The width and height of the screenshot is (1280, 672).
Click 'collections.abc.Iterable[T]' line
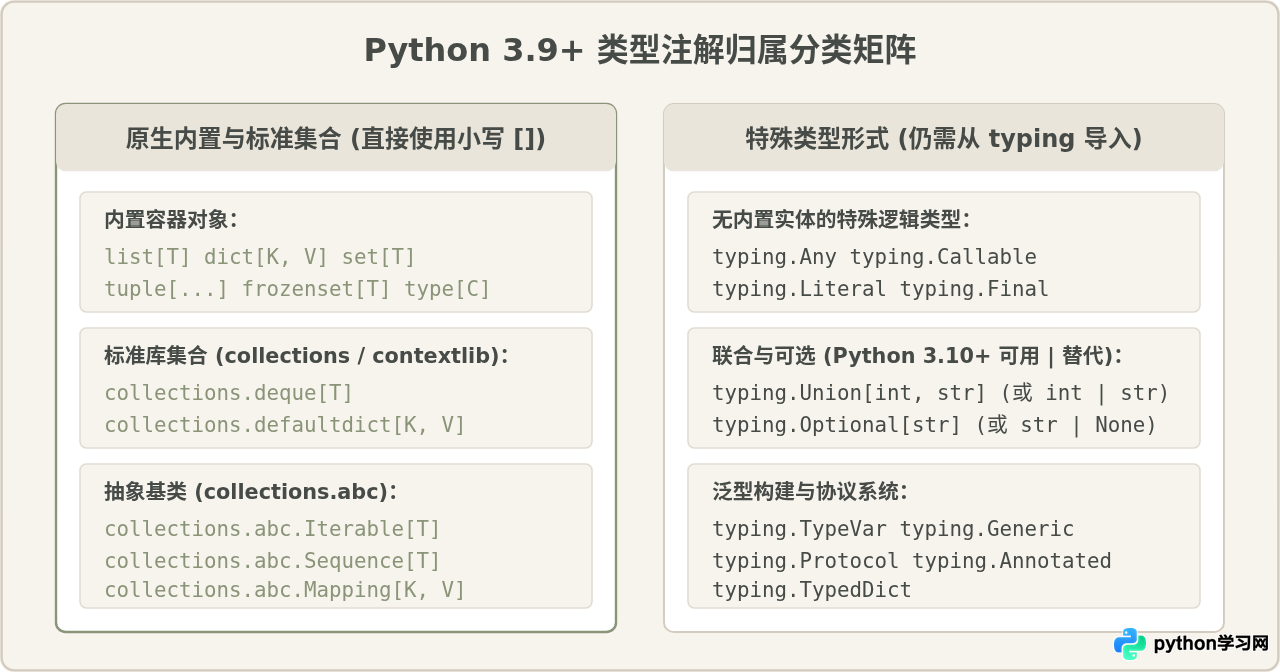tap(272, 529)
